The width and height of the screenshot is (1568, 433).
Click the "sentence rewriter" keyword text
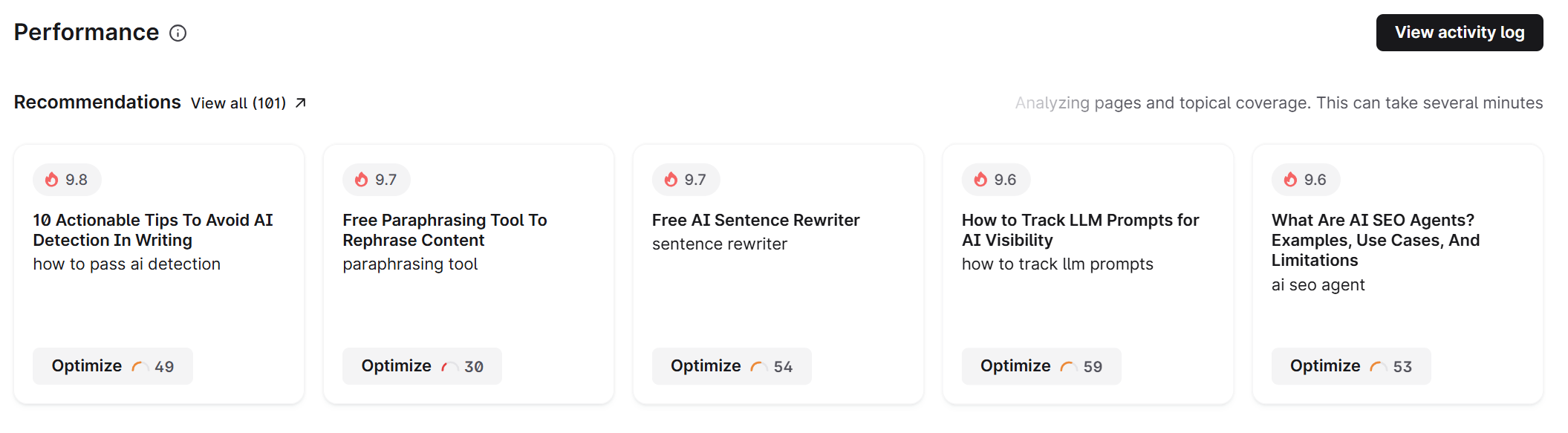(719, 244)
